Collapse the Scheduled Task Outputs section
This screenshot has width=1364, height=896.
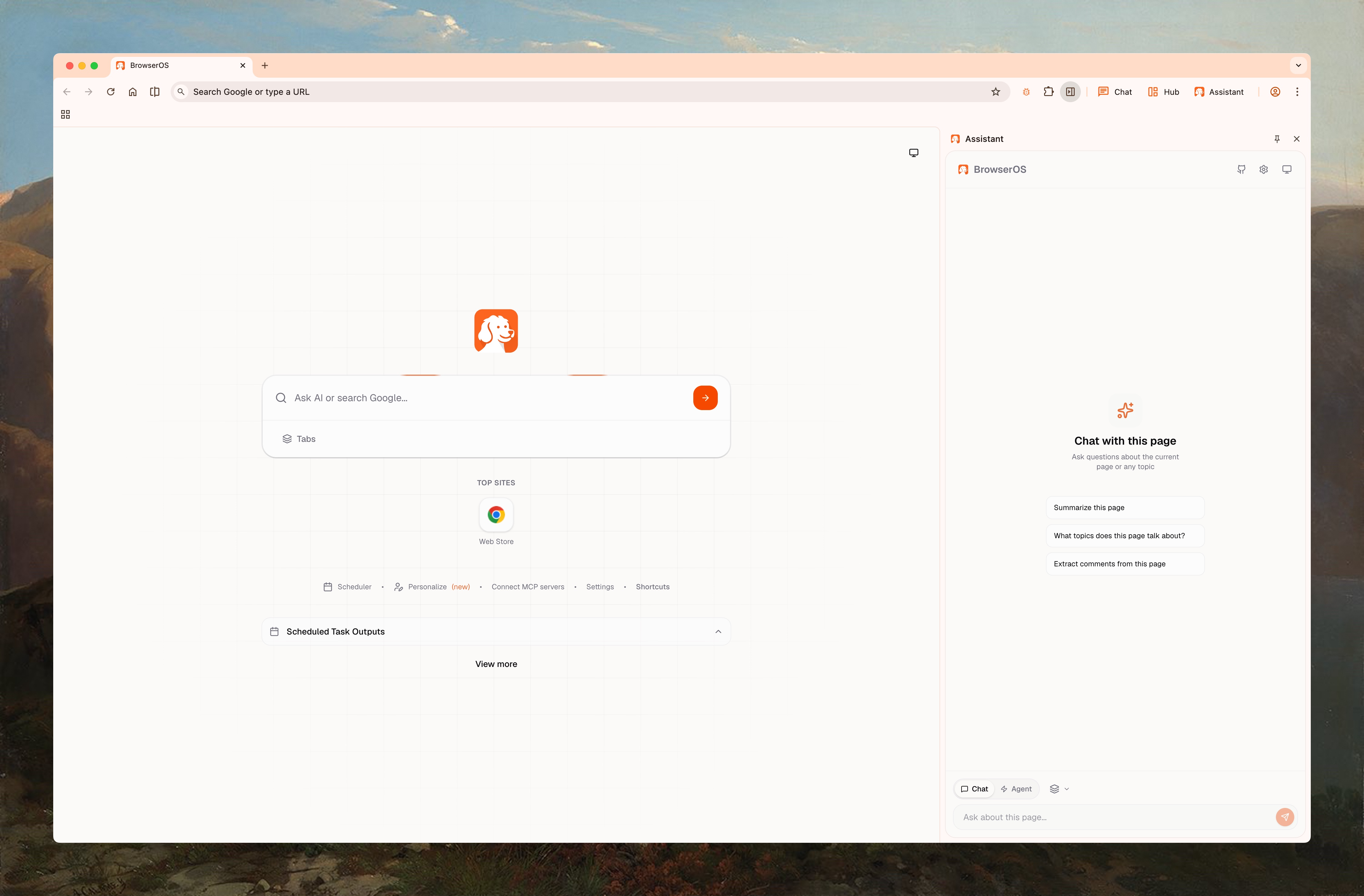(717, 631)
